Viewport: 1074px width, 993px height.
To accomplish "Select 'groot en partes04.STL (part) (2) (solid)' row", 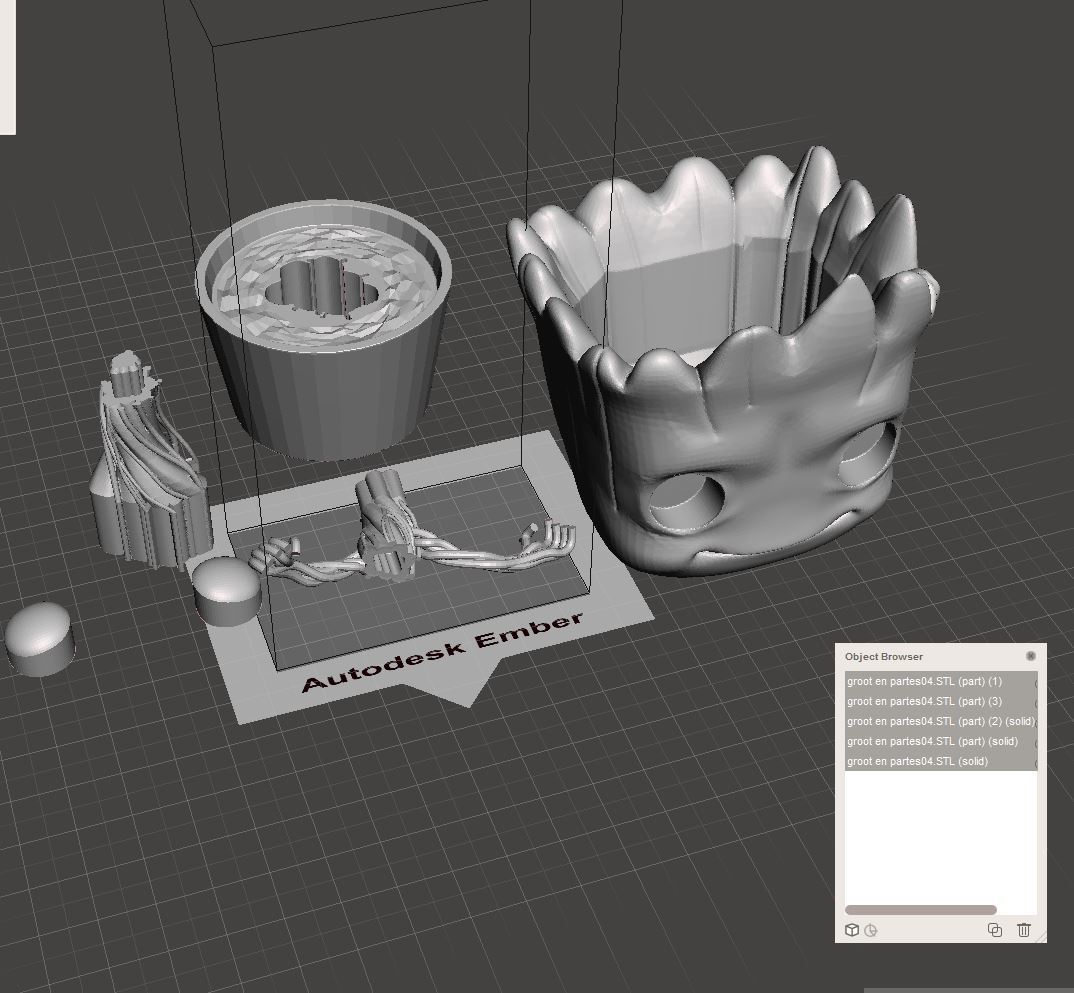I will [x=940, y=721].
